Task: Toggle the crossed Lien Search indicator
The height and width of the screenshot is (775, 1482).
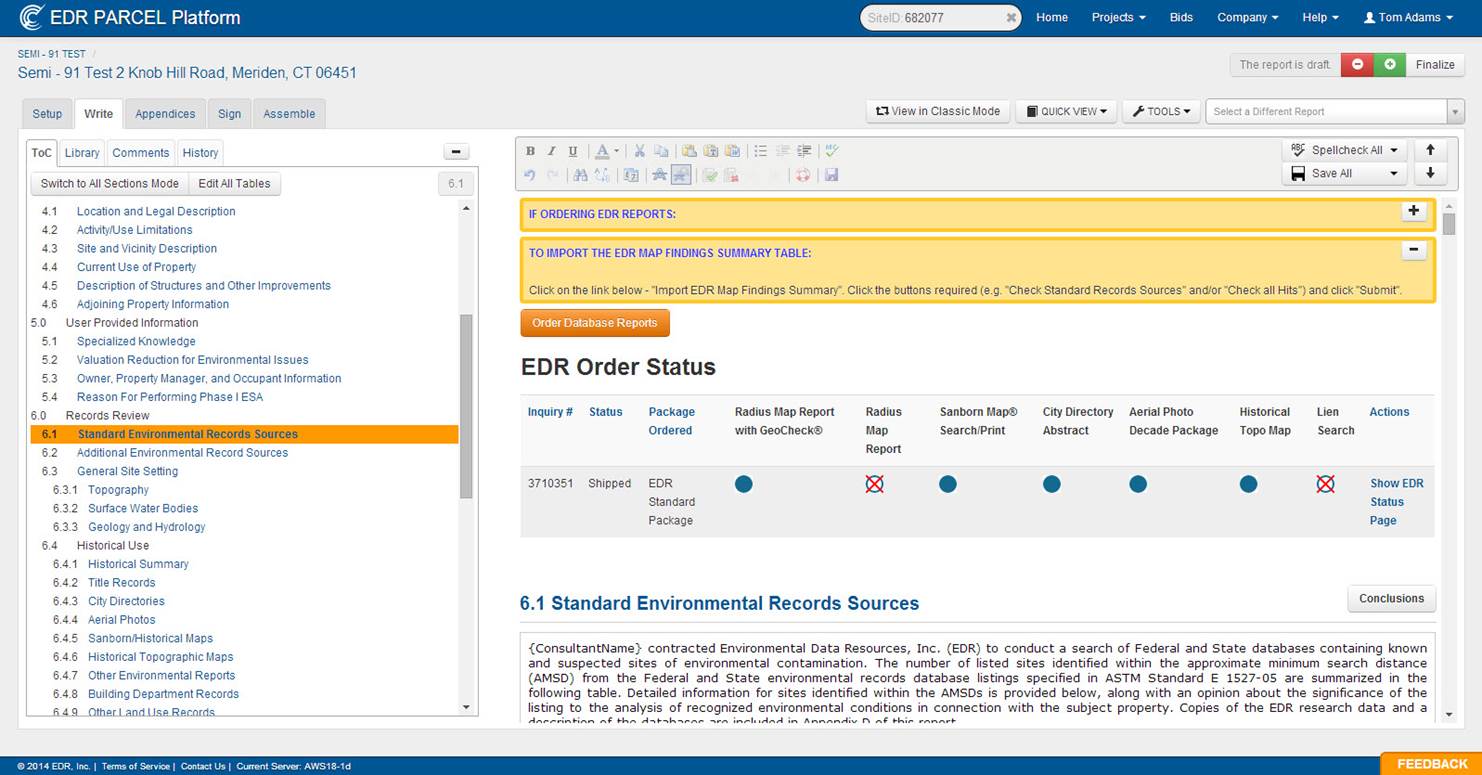Action: pyautogui.click(x=1325, y=484)
